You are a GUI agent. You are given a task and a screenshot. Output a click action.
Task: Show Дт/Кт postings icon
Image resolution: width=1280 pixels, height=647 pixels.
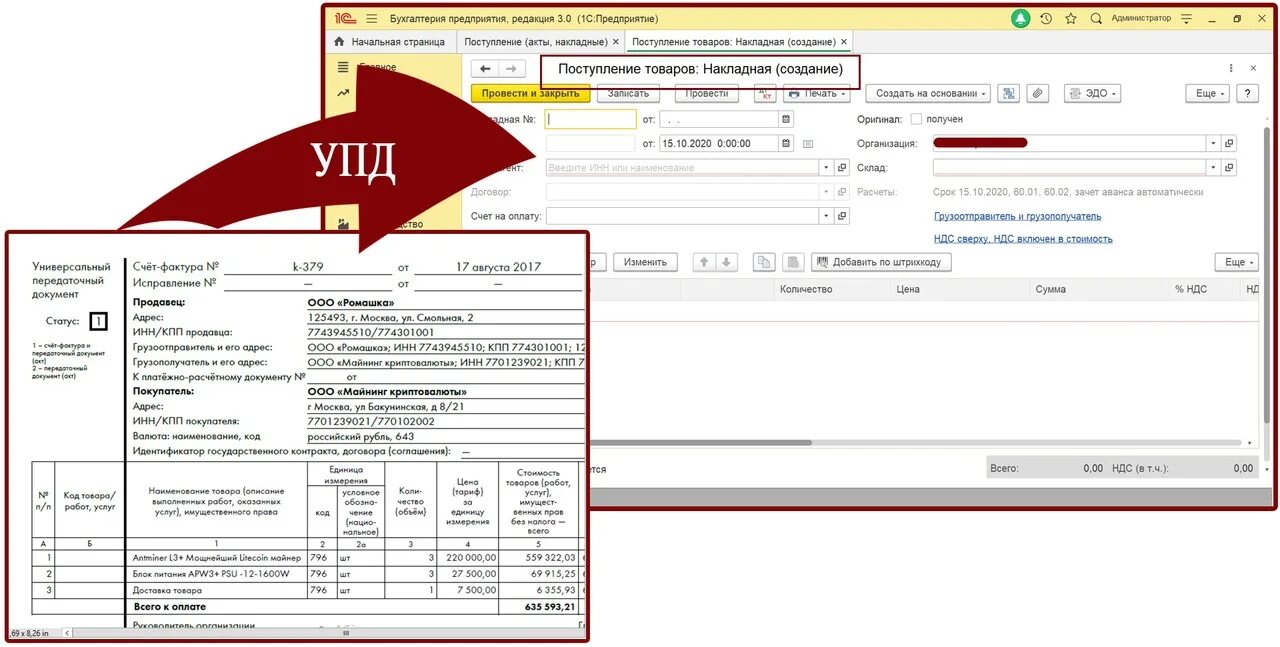765,93
